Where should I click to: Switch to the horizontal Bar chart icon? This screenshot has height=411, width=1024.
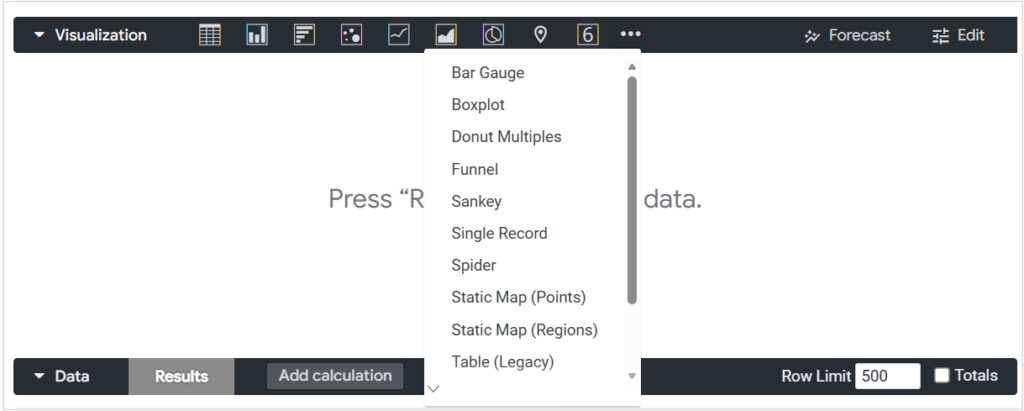coord(304,35)
